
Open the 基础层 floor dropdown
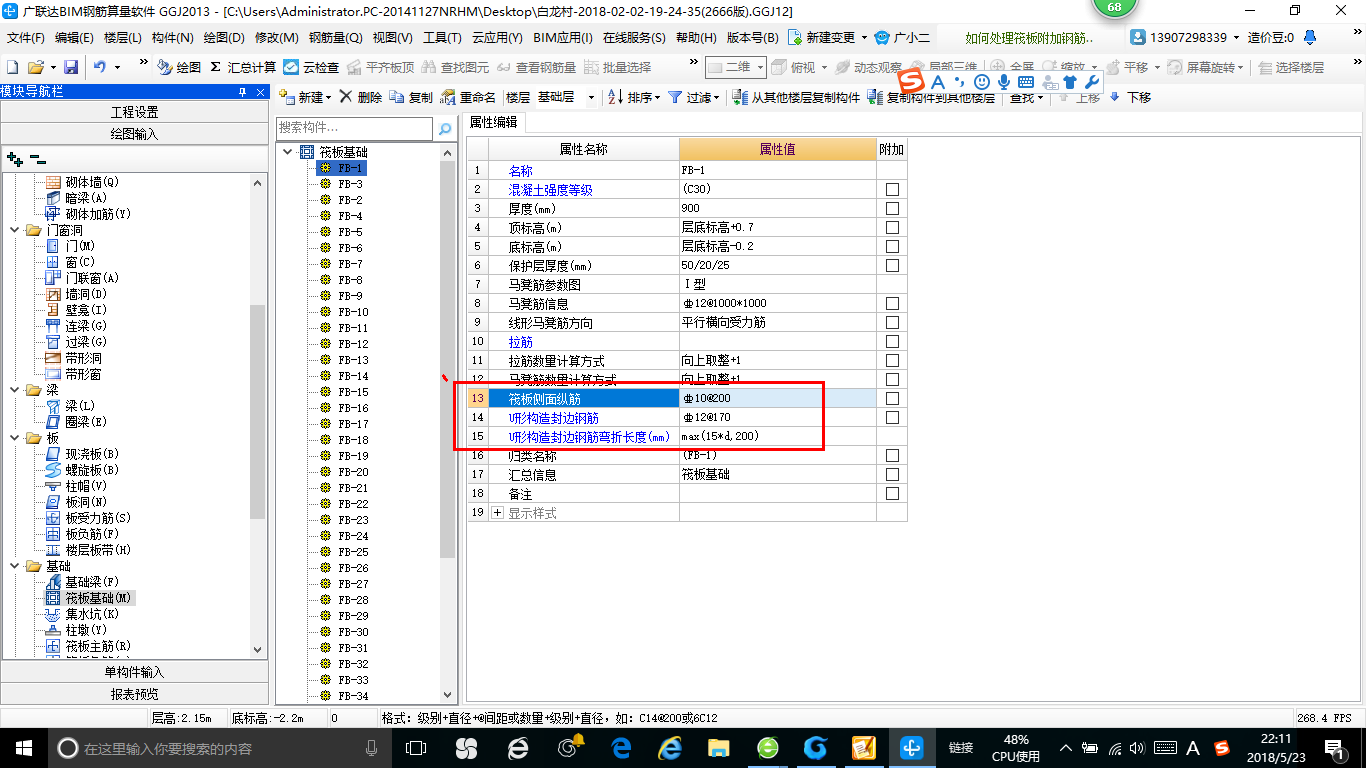(x=591, y=97)
